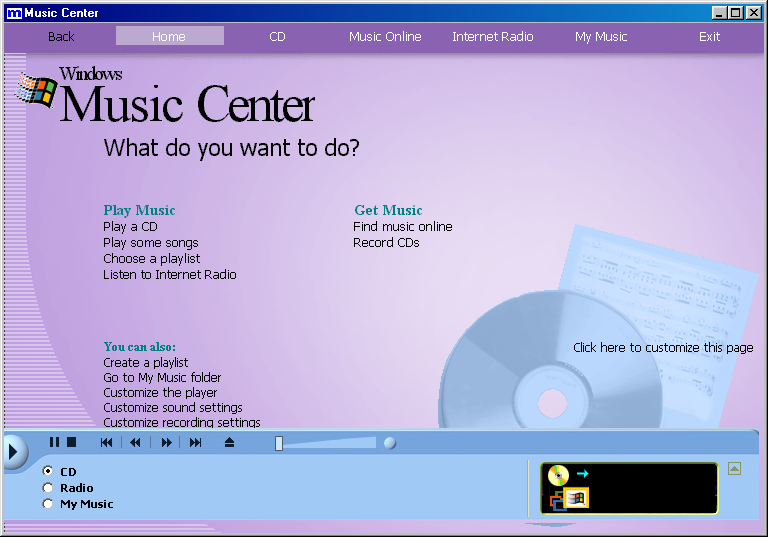The height and width of the screenshot is (538, 768).
Task: Fast forward using the double-right arrow icon
Action: (167, 443)
